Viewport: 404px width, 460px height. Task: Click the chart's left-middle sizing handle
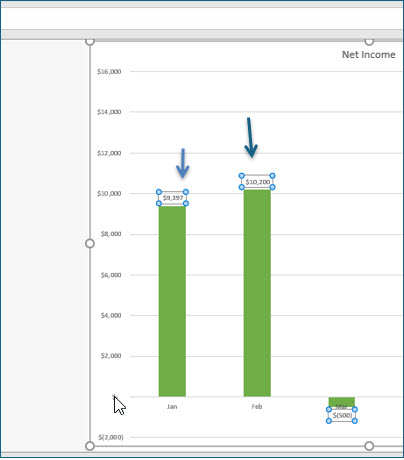90,244
